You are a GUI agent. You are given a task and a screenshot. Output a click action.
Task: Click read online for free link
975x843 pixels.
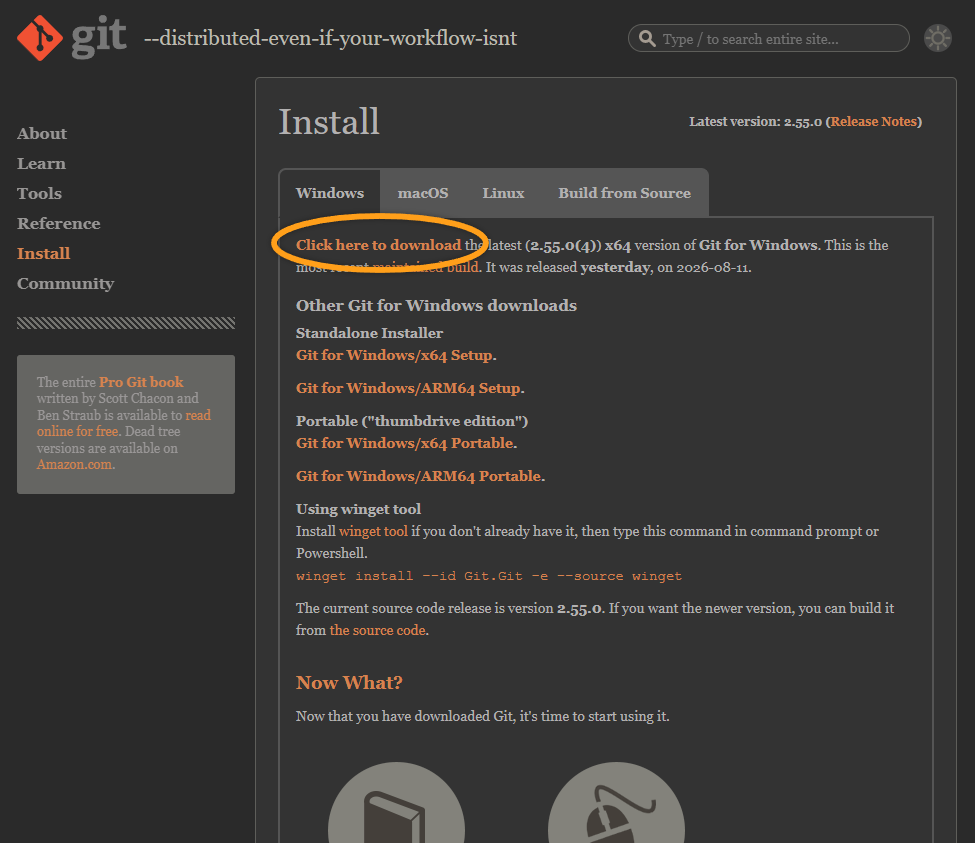coord(124,423)
